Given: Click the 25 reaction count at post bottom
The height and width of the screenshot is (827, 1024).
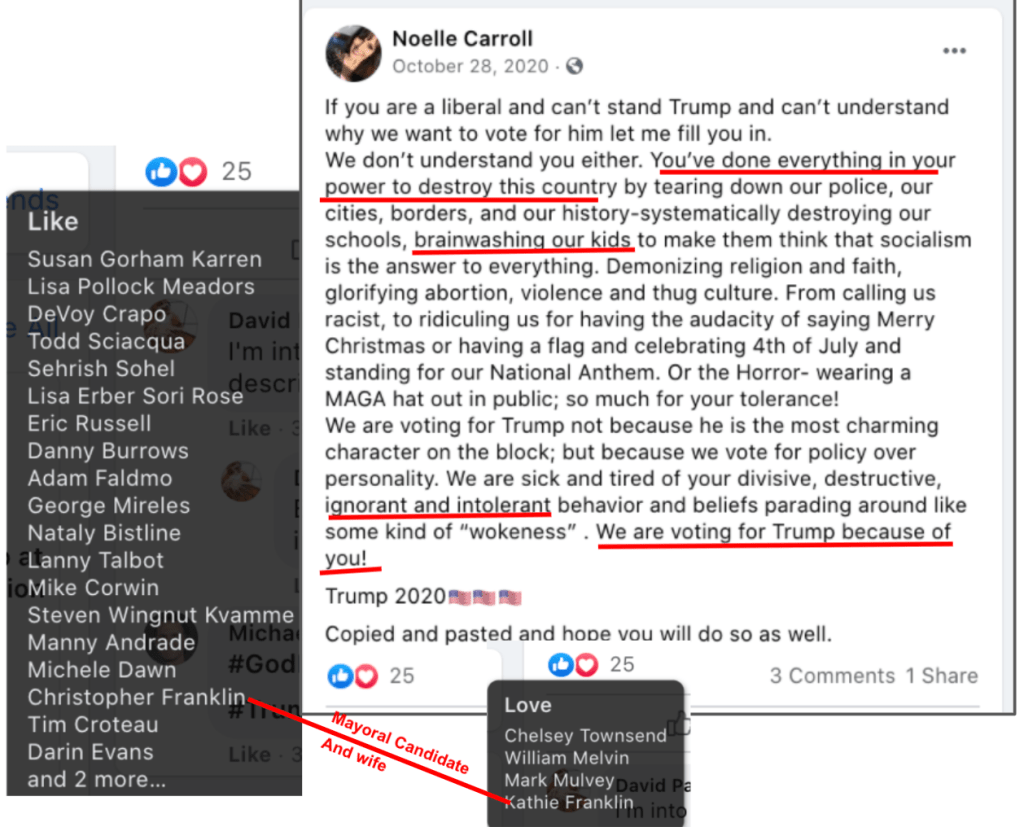Looking at the screenshot, I should (x=402, y=676).
